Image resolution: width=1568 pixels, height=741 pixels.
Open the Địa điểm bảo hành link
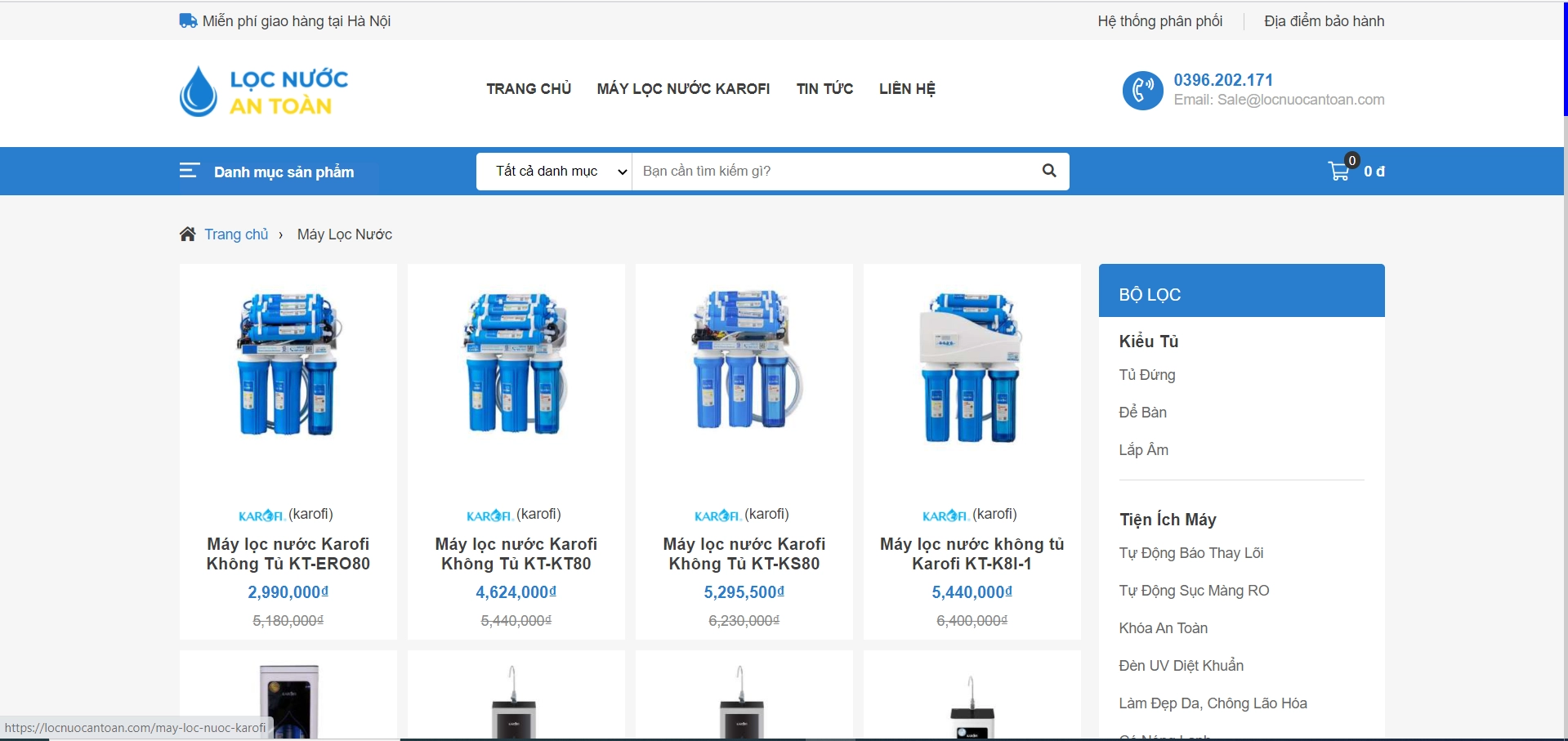pyautogui.click(x=1324, y=21)
